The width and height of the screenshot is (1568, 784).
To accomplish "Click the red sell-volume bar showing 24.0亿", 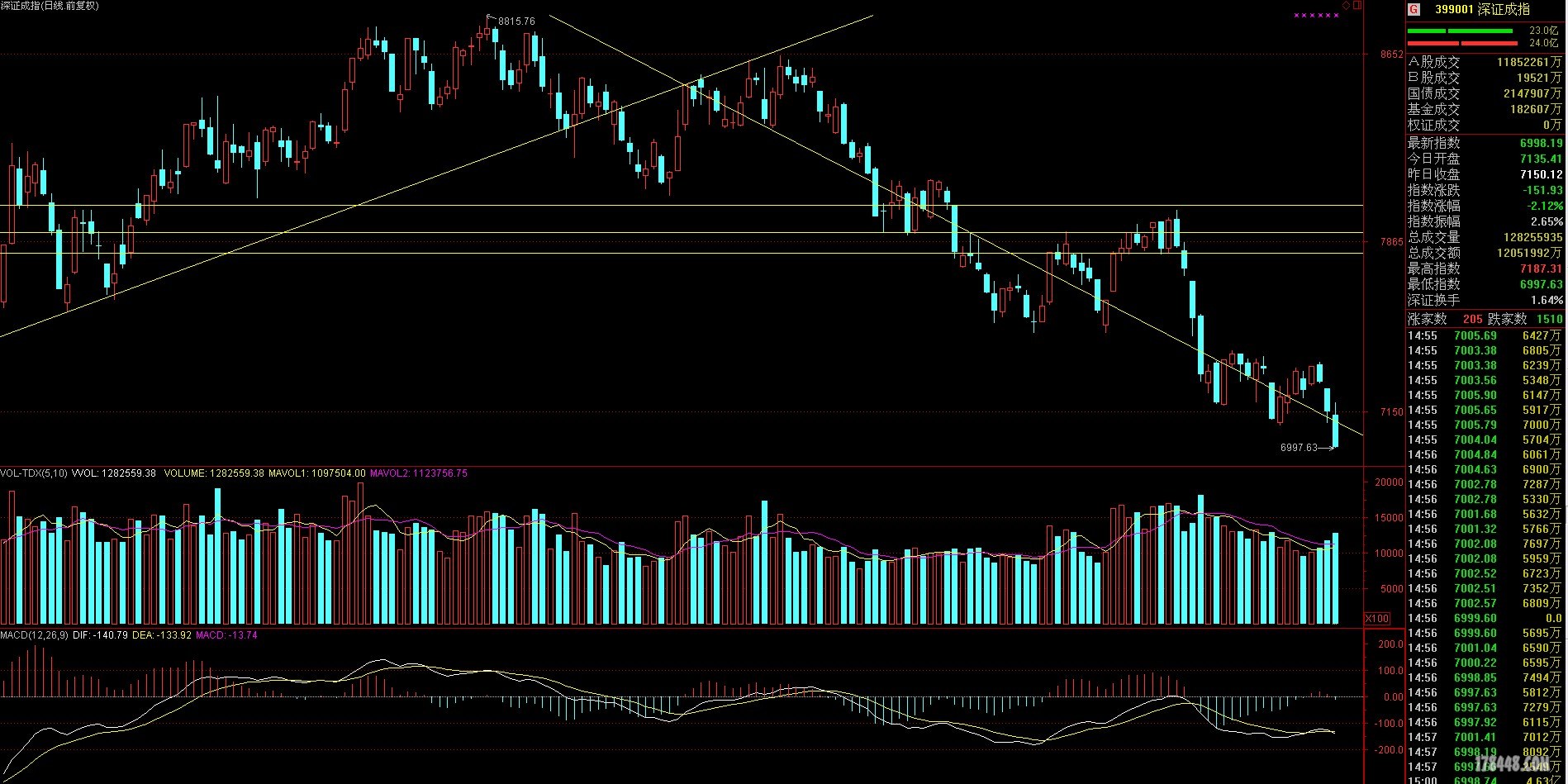I will [1462, 43].
